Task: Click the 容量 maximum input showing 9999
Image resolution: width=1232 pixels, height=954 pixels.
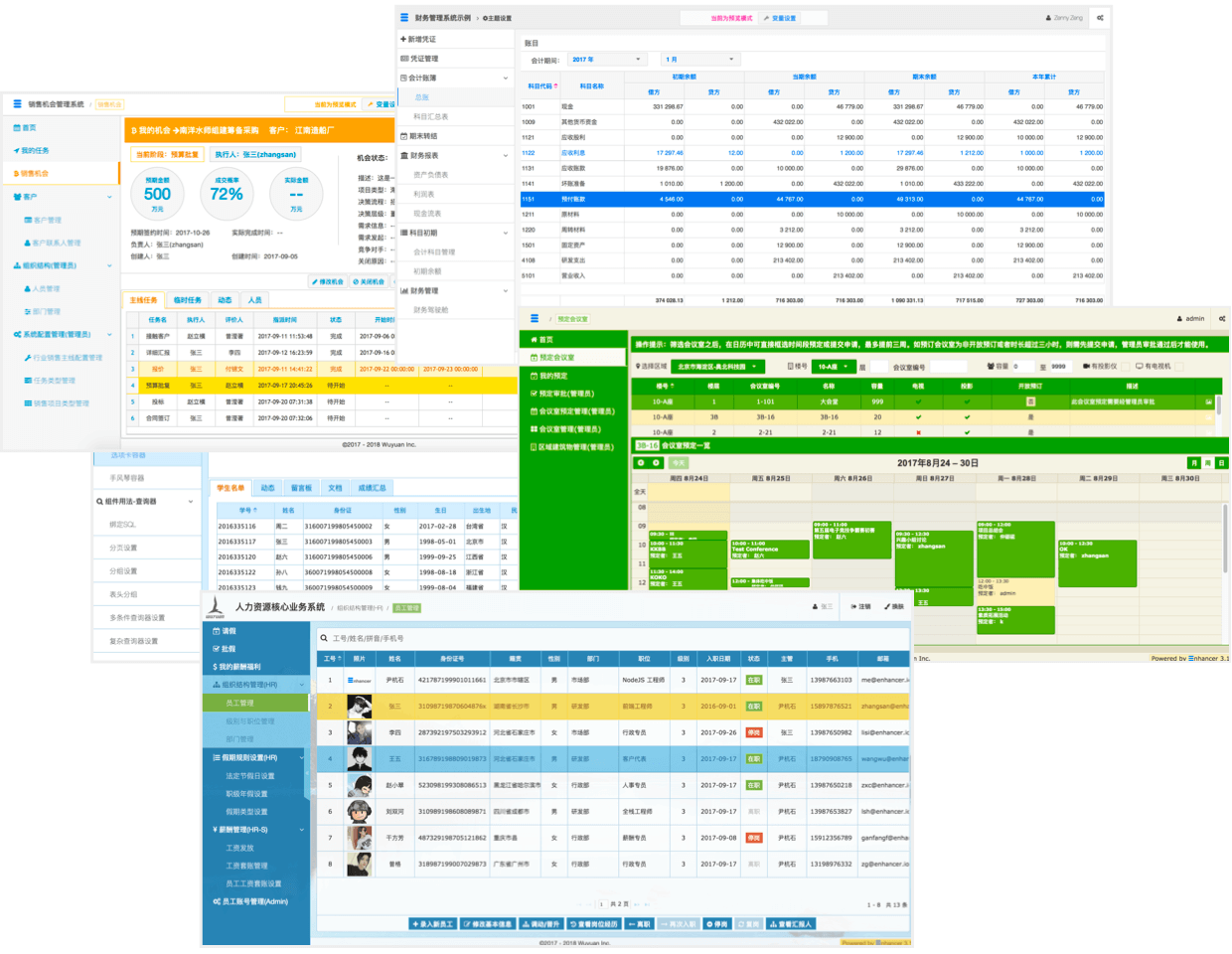Action: pyautogui.click(x=1059, y=367)
